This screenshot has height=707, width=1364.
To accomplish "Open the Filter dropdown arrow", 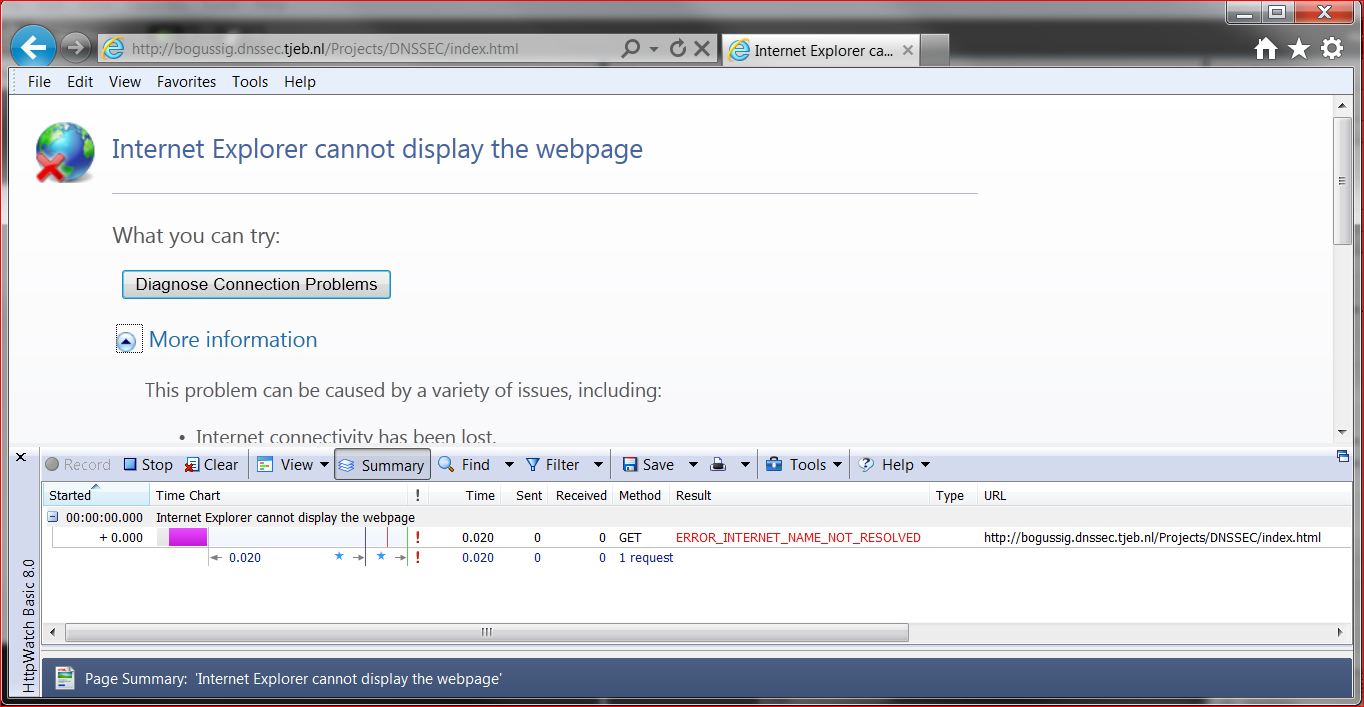I will (598, 465).
